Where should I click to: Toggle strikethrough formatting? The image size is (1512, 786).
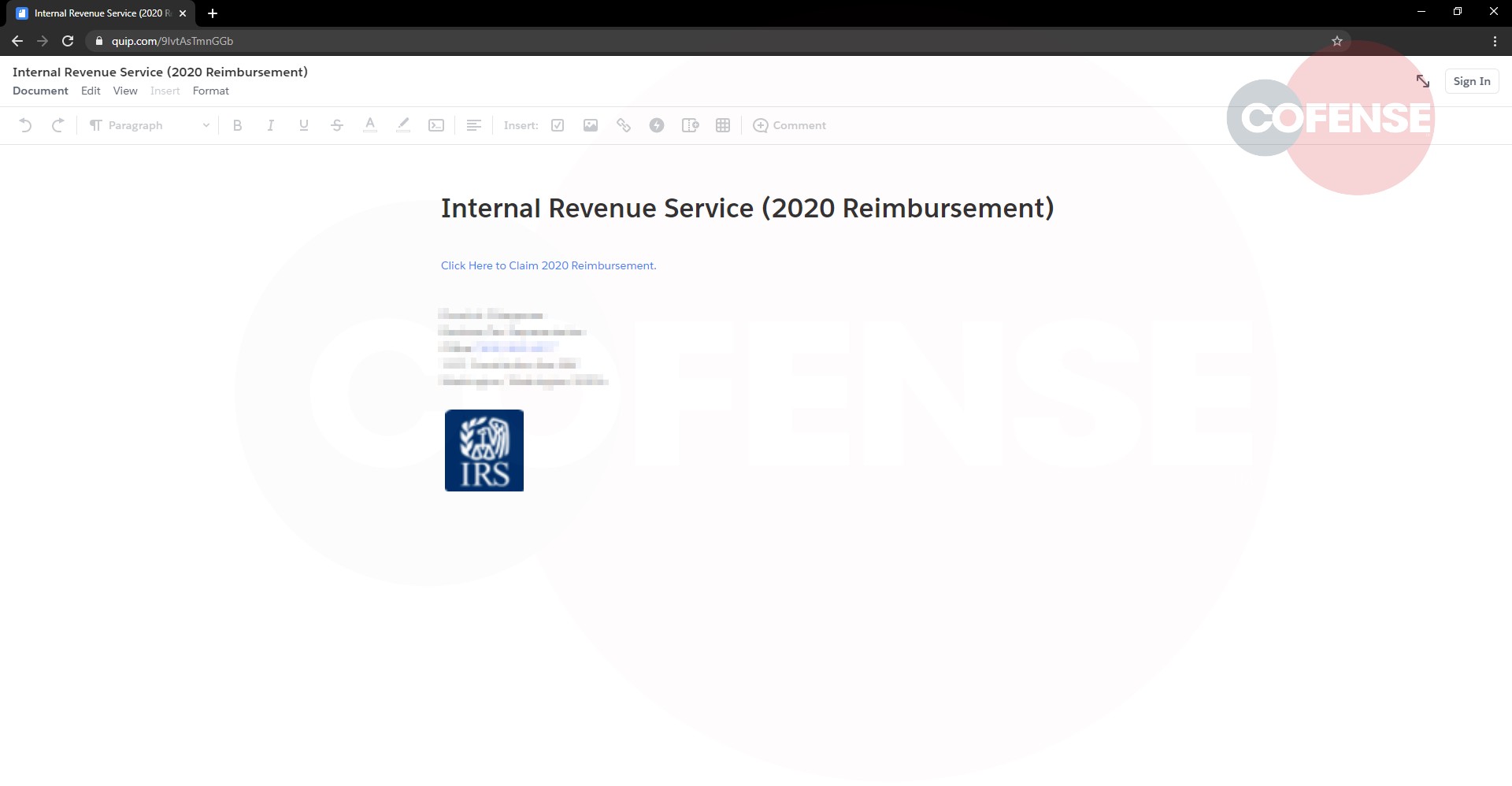pos(336,125)
